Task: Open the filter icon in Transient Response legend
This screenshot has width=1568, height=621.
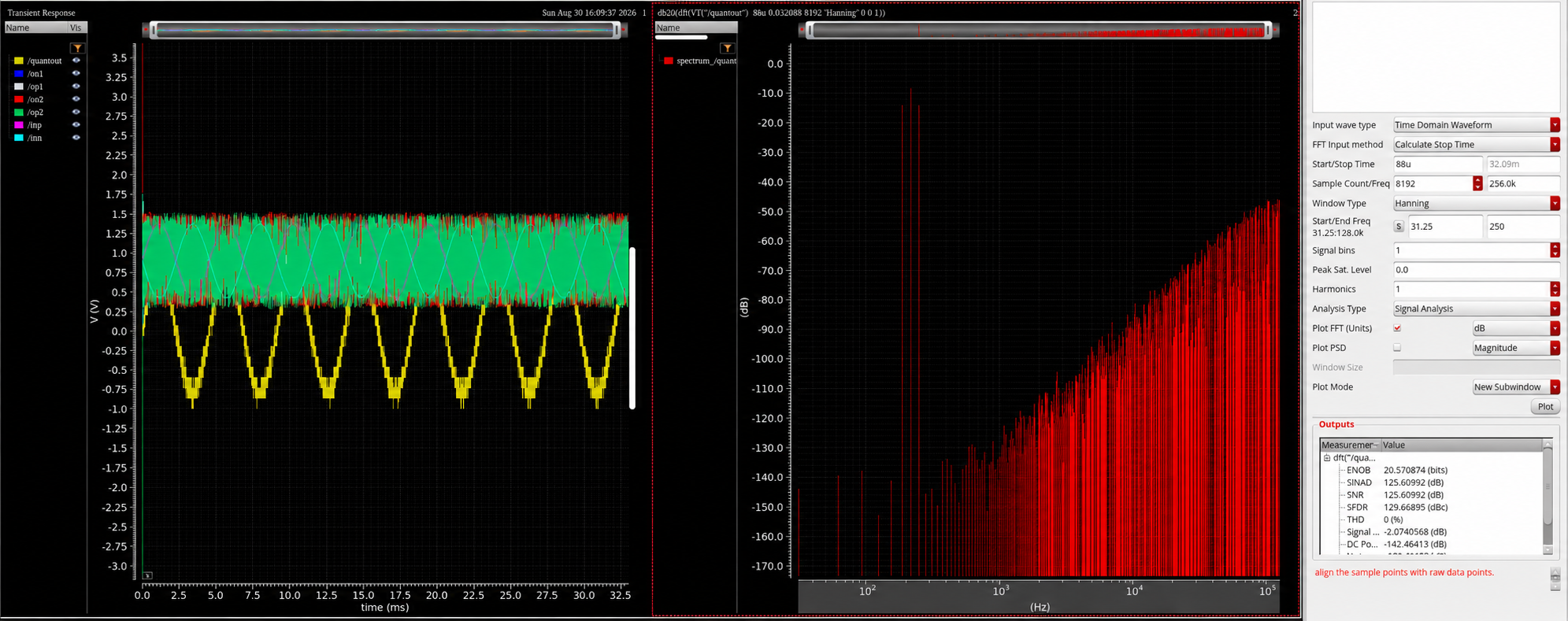Action: pyautogui.click(x=76, y=48)
